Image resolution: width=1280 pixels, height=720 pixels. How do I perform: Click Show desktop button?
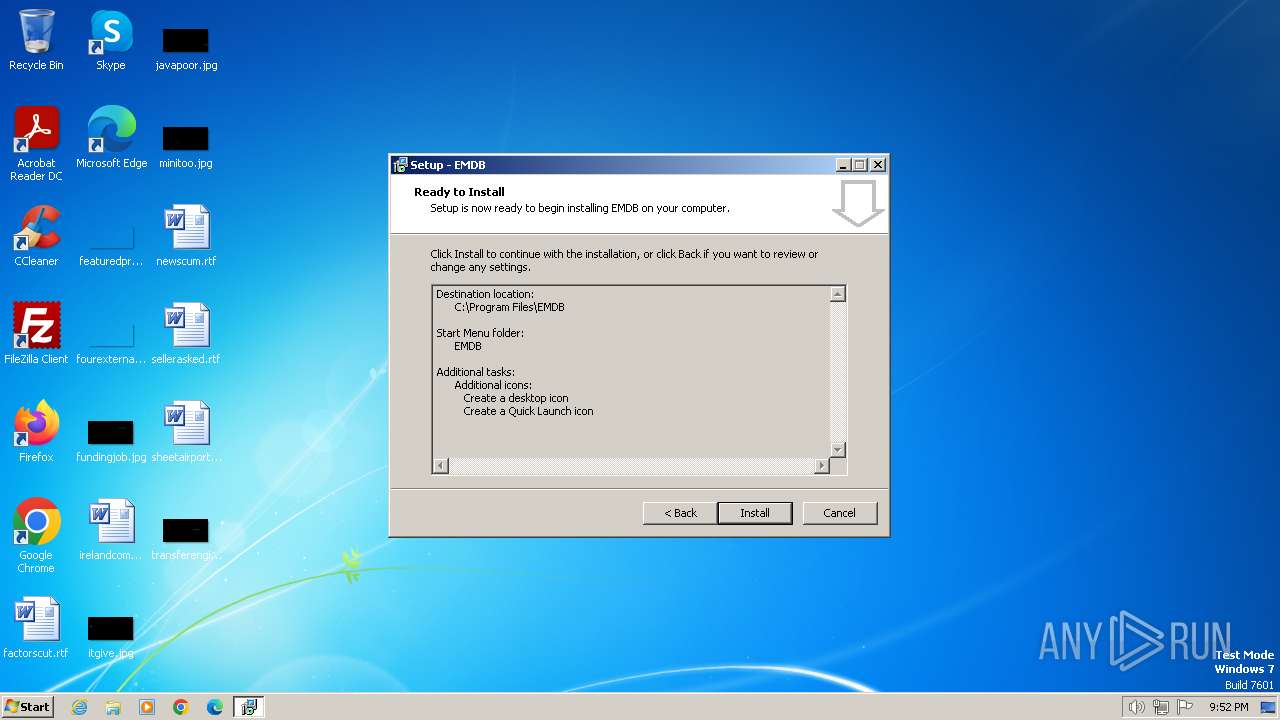click(1269, 707)
